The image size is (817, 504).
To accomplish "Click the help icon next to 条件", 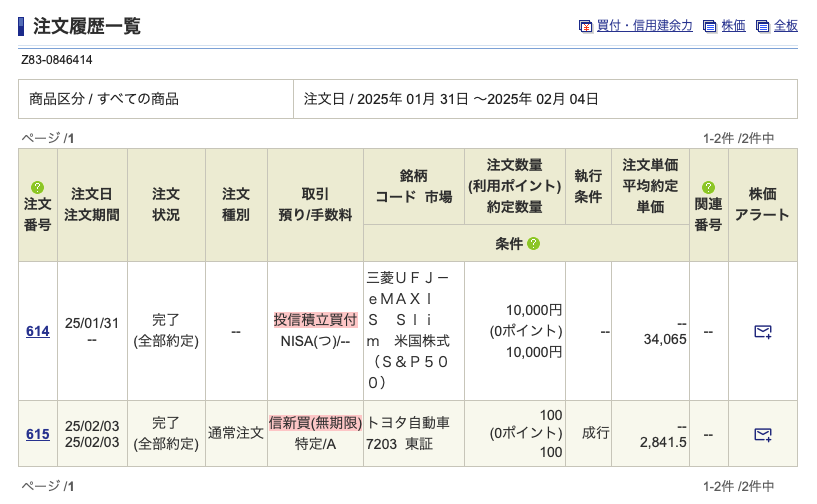I will point(533,244).
